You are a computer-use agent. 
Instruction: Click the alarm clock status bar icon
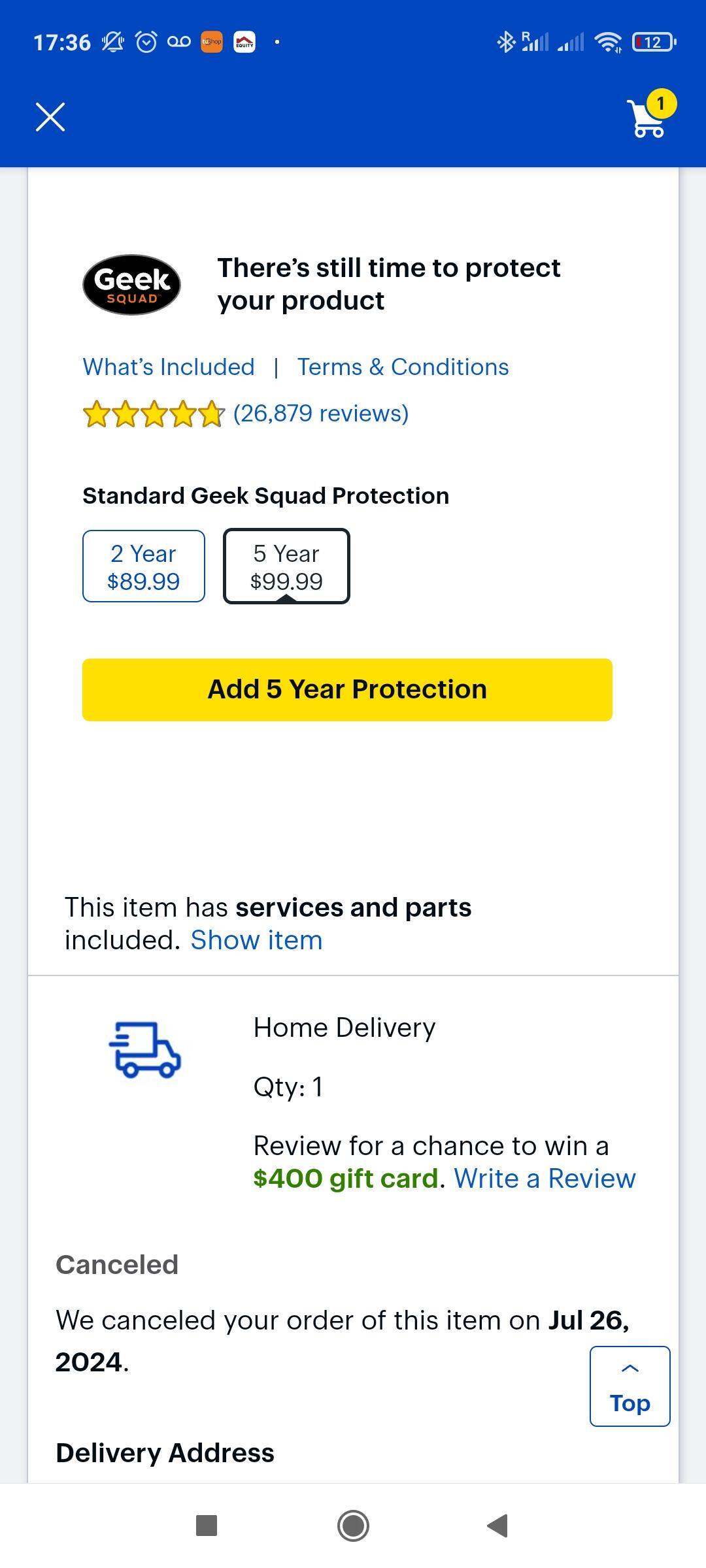pyautogui.click(x=147, y=42)
